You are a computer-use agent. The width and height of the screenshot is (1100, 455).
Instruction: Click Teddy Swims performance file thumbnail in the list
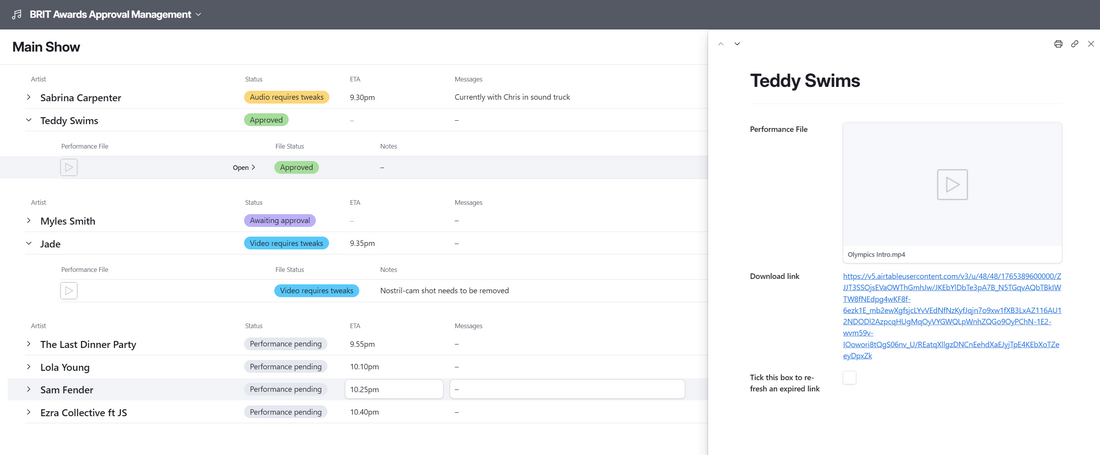(x=69, y=168)
